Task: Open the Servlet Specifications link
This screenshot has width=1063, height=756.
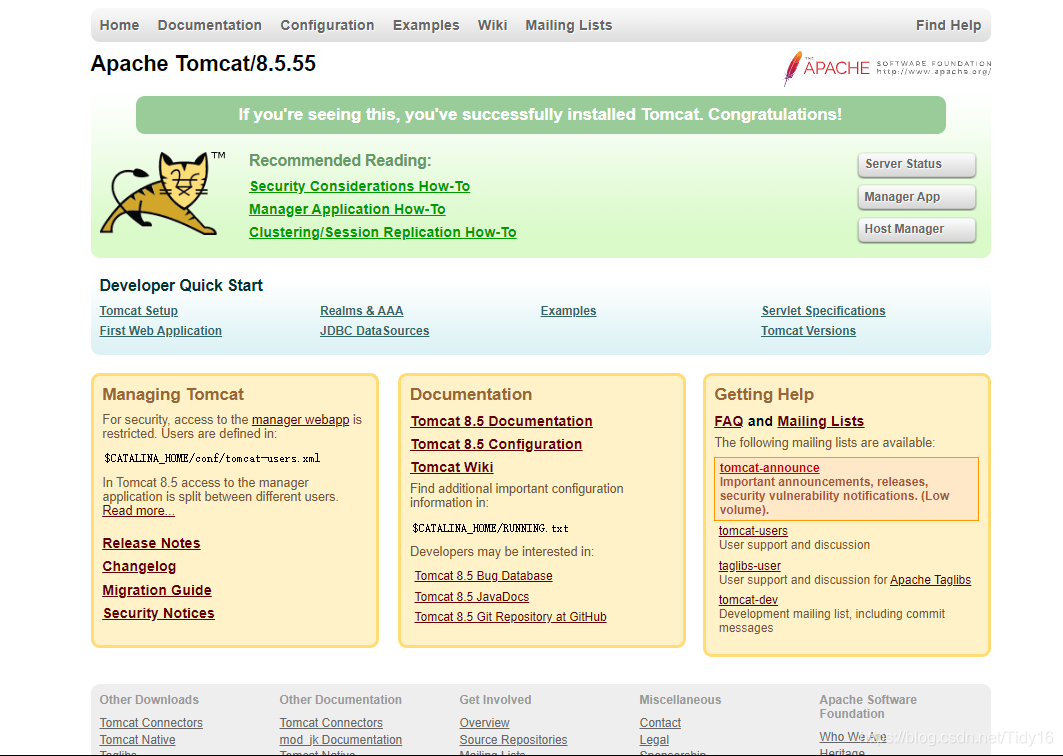Action: point(823,311)
